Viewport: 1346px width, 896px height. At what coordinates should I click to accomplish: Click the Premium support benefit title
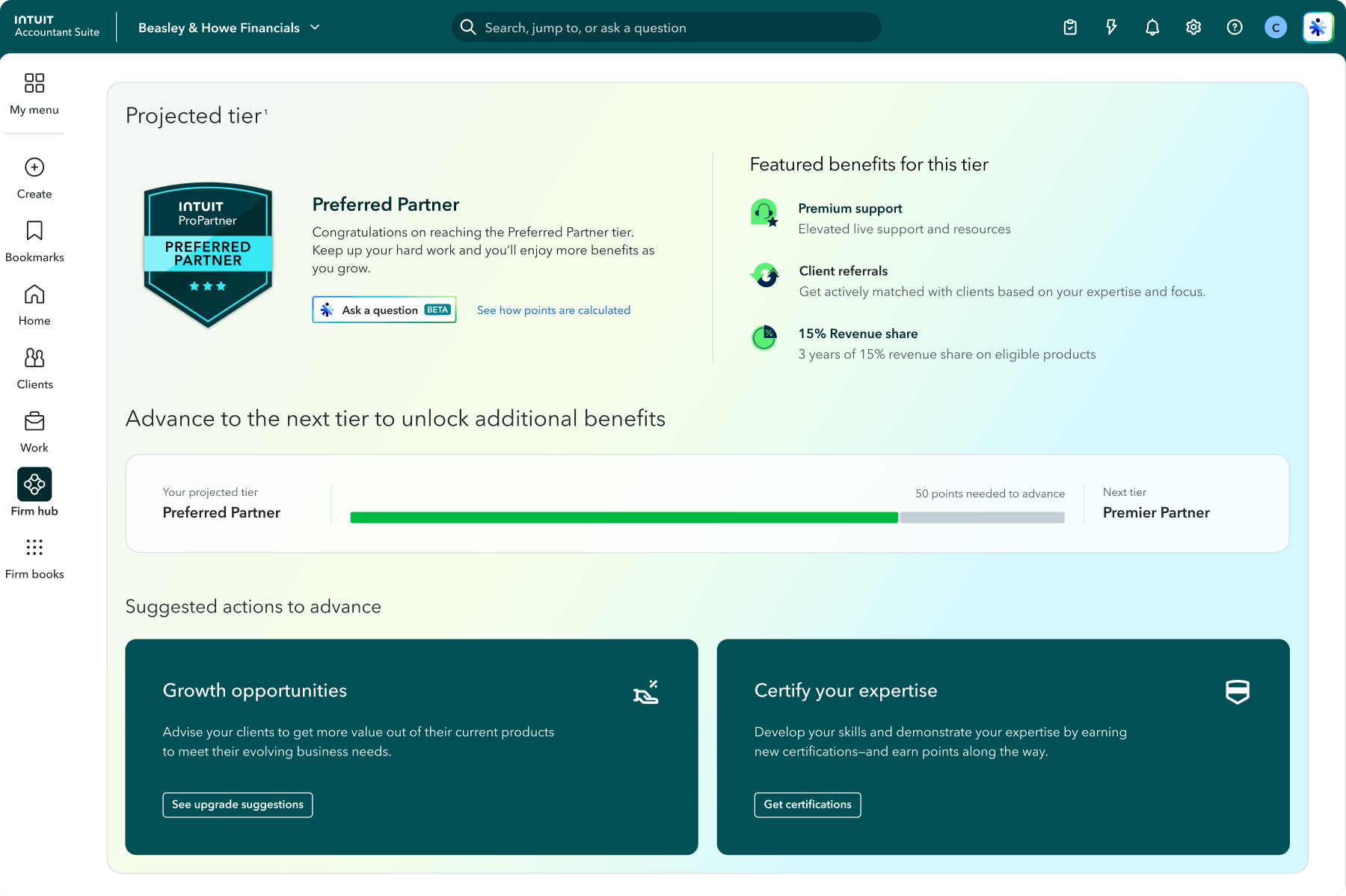coord(850,209)
